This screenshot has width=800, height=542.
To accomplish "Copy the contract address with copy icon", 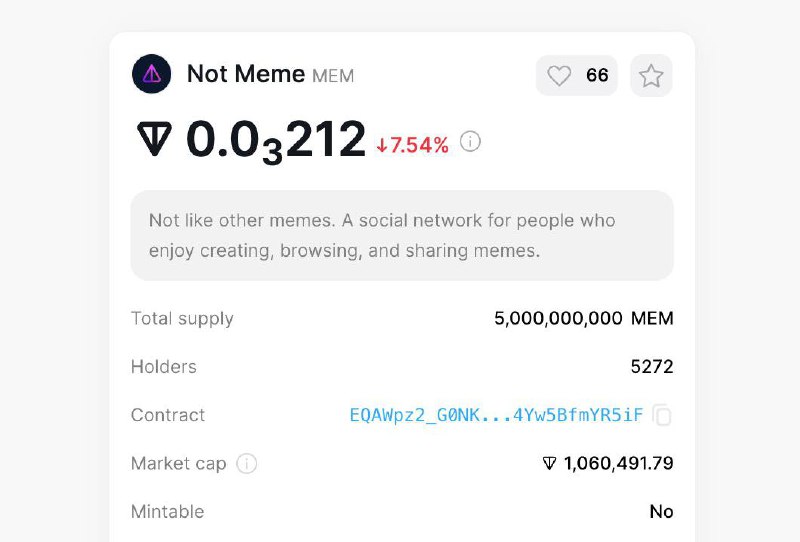I will pos(662,414).
